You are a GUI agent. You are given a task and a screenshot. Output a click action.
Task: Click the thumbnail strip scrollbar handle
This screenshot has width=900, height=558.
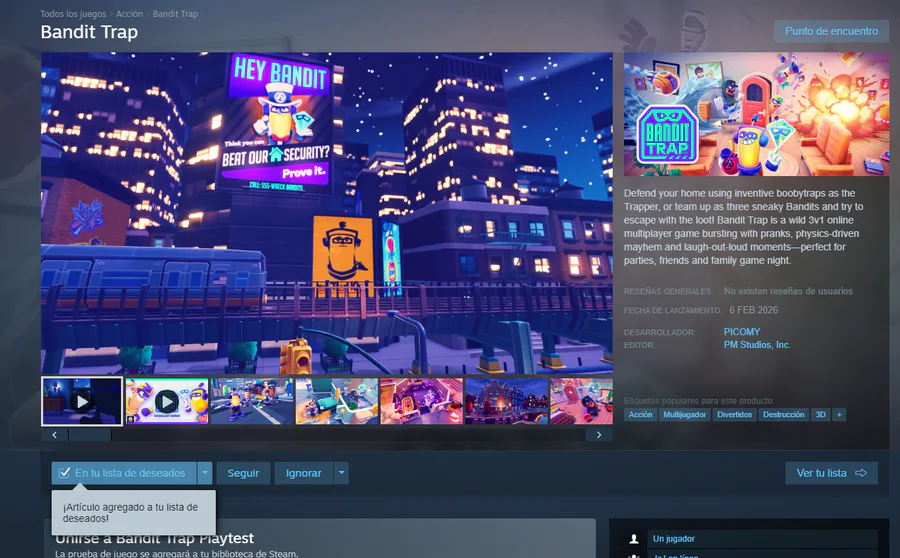coord(90,435)
